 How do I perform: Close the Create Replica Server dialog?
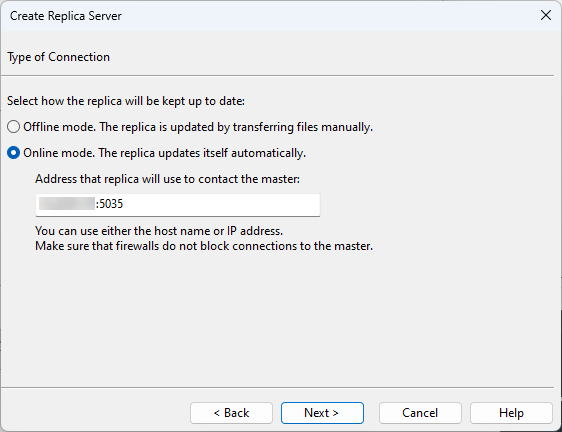(x=546, y=15)
